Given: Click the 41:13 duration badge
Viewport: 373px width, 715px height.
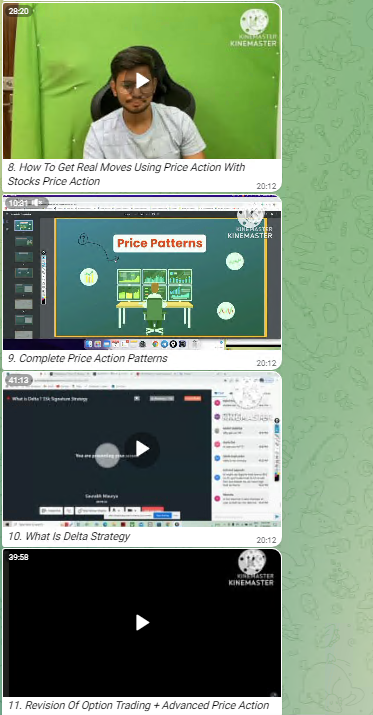Looking at the screenshot, I should [x=19, y=380].
